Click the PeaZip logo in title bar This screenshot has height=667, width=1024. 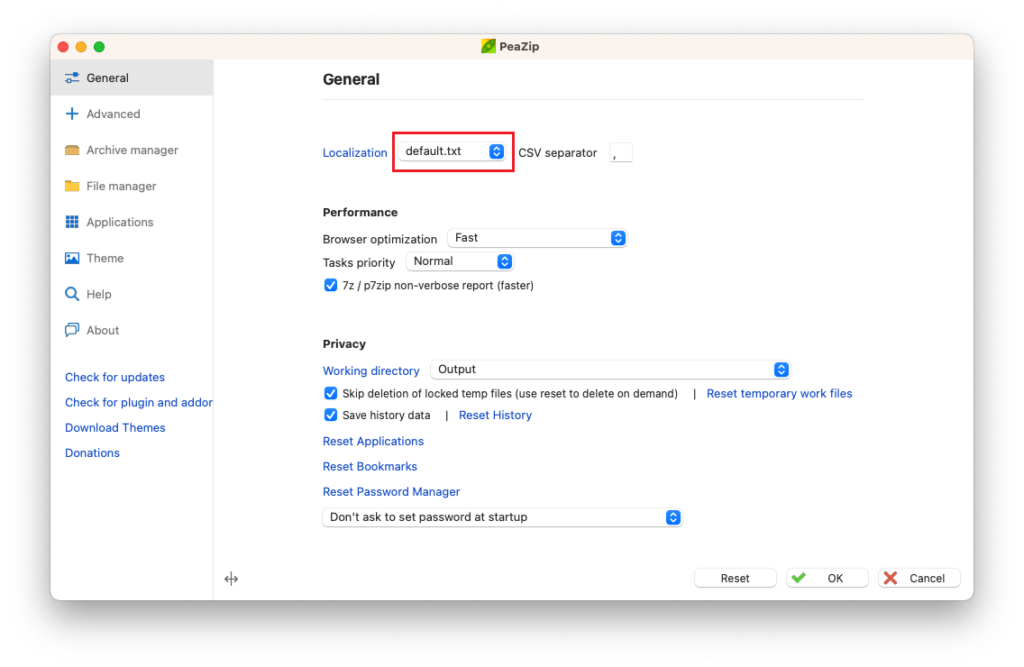(488, 46)
